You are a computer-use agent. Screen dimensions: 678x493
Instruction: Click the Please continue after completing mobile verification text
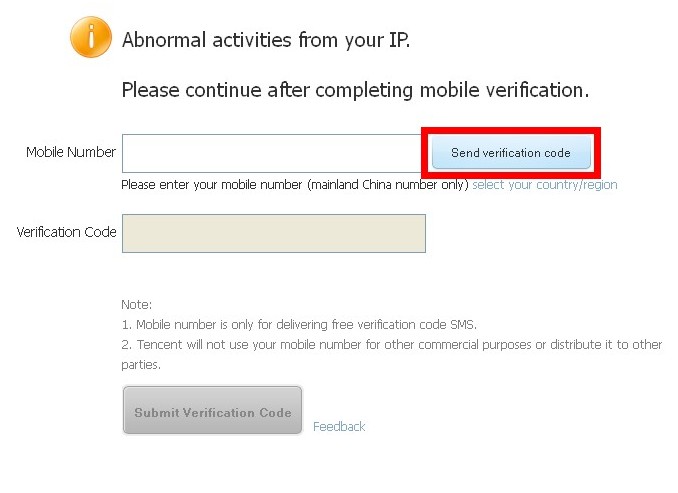355,90
